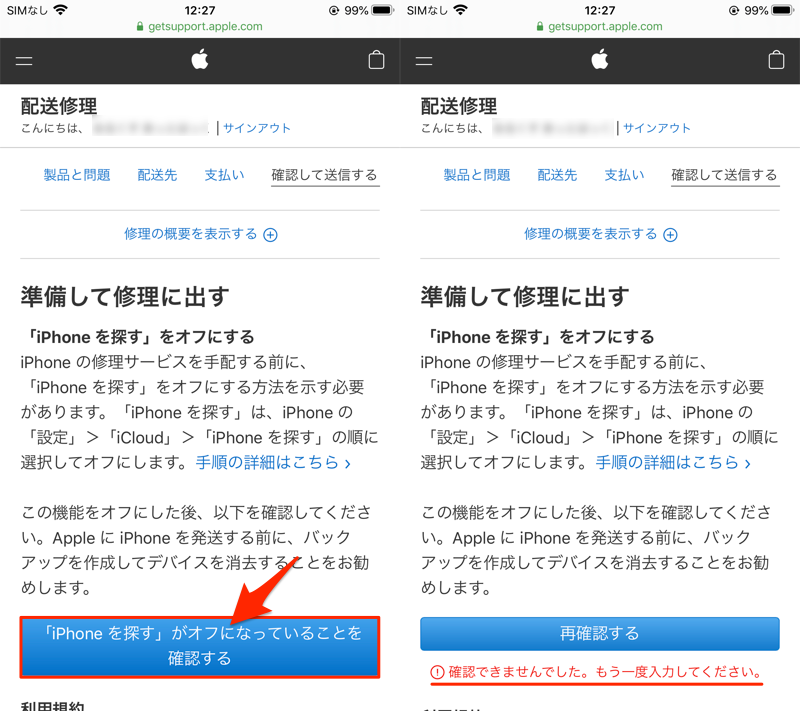Image resolution: width=800 pixels, height=711 pixels.
Task: Click サインアウト link on right screen
Action: (657, 128)
